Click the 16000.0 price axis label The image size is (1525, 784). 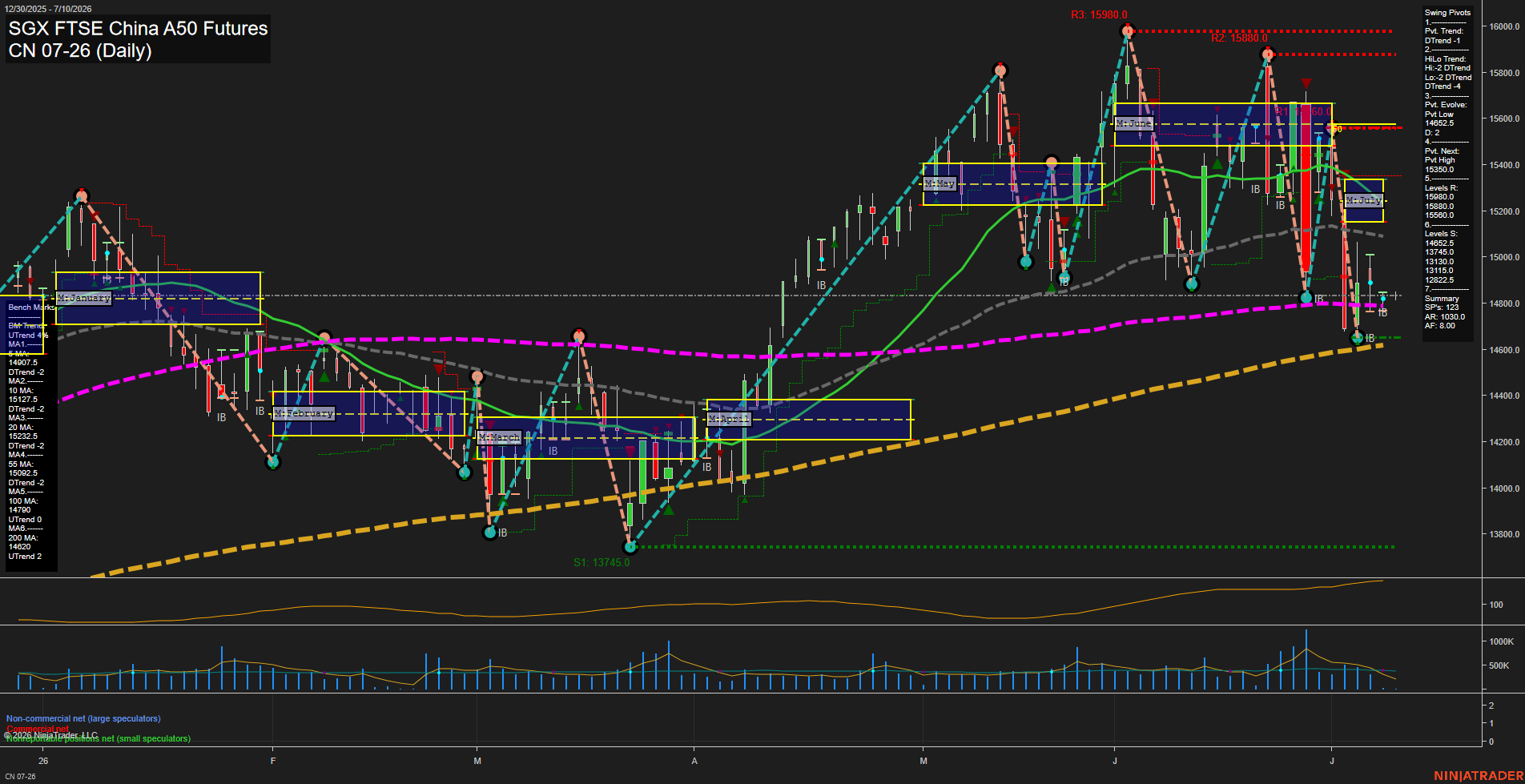(x=1504, y=26)
